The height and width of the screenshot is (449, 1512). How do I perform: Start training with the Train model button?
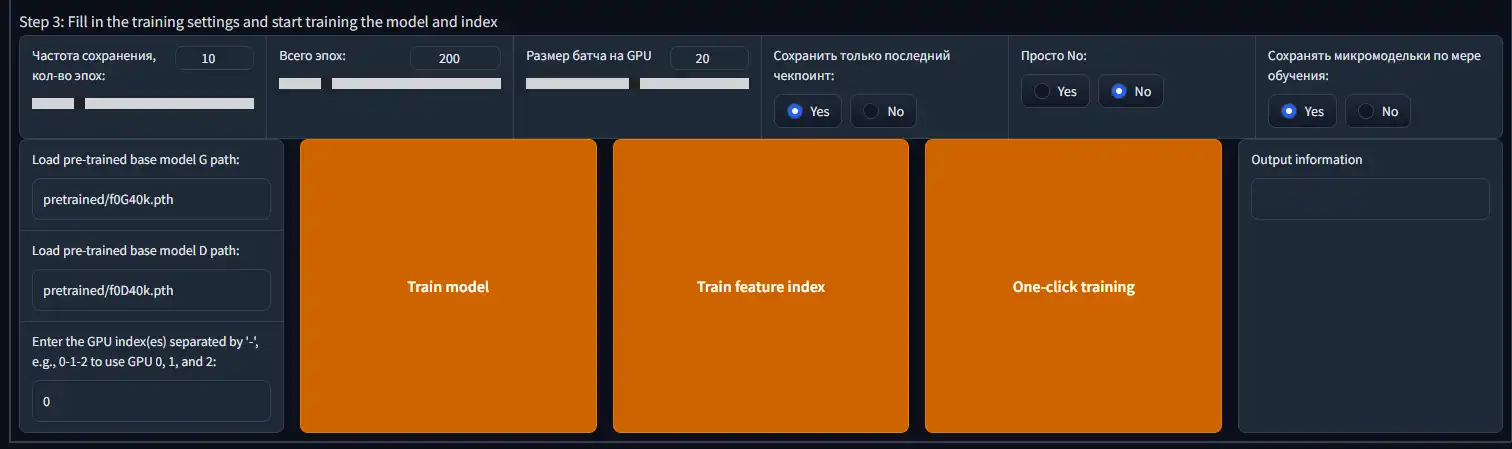(448, 286)
